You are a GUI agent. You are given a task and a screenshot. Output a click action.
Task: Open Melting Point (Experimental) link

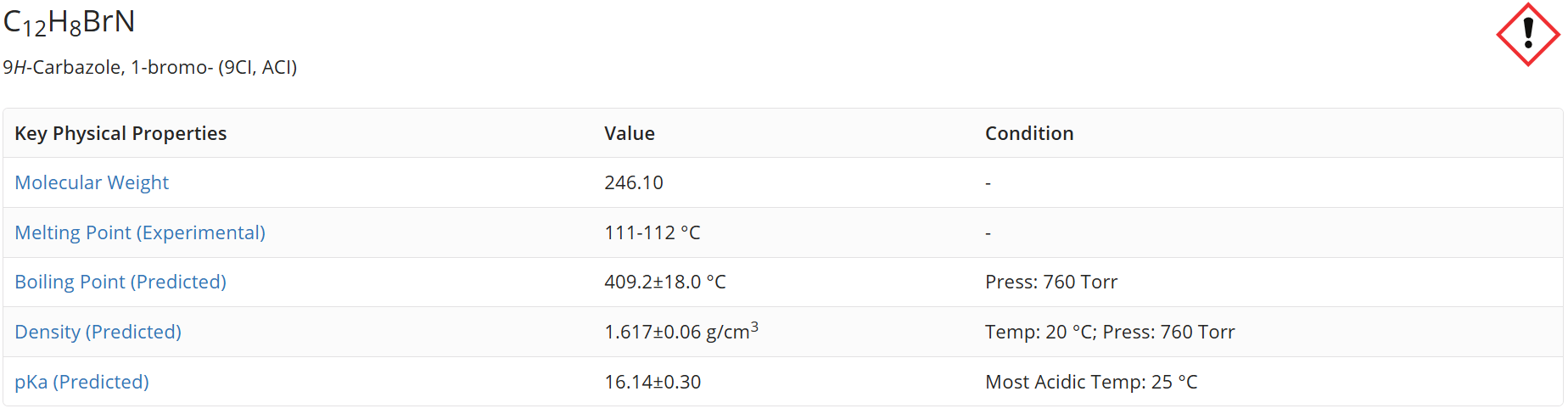(140, 232)
